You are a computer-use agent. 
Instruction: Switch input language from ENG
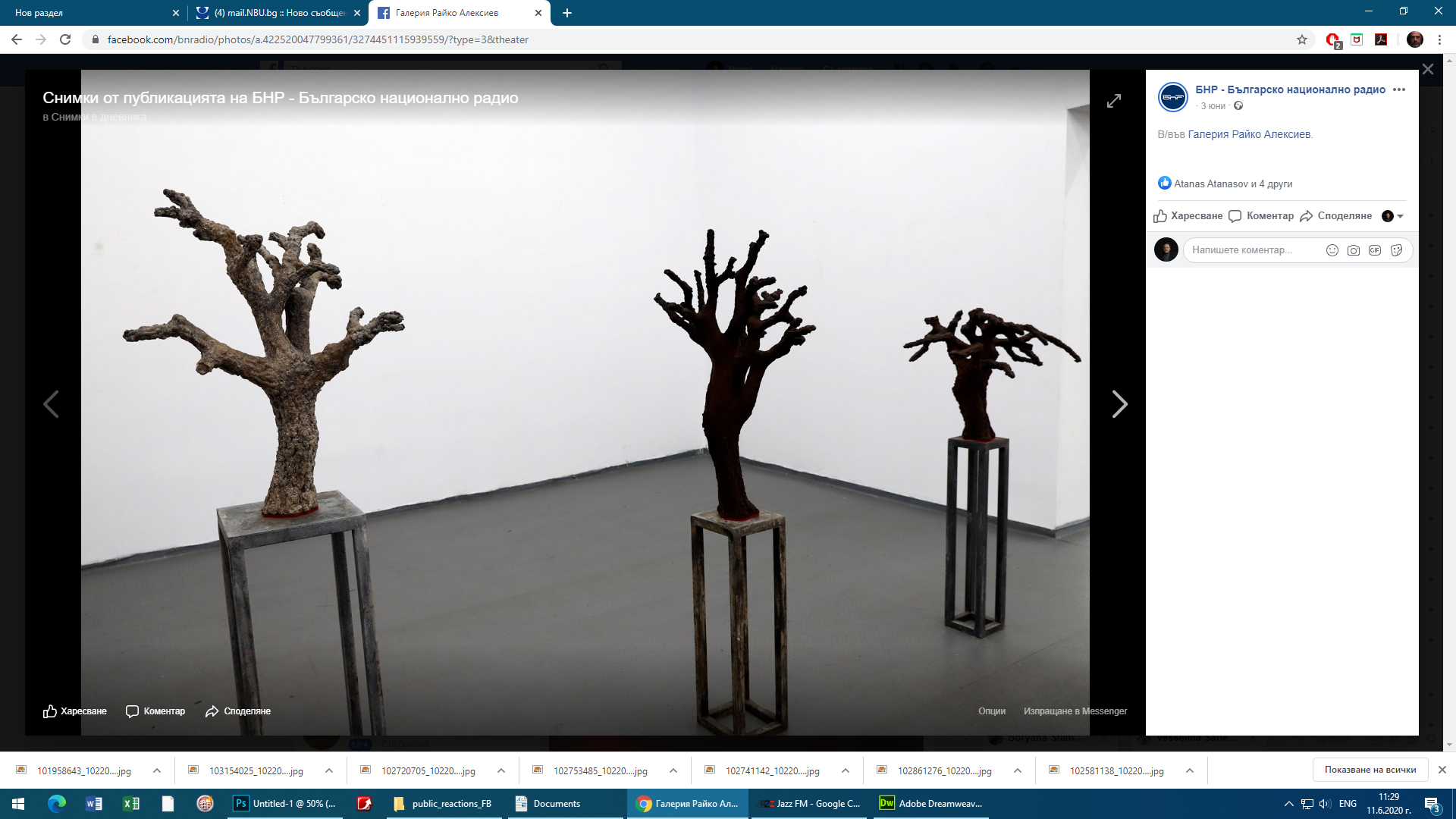(1348, 804)
